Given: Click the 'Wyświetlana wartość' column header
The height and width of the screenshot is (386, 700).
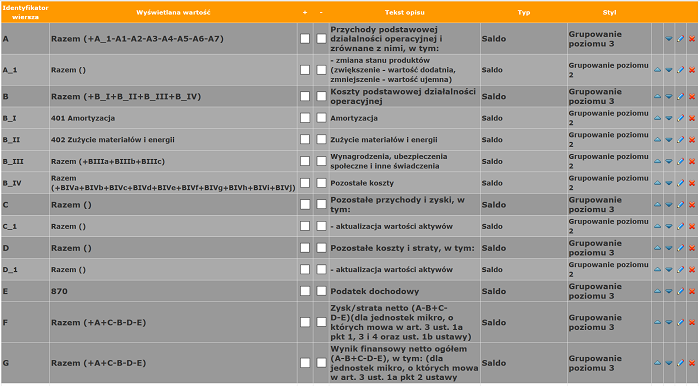Looking at the screenshot, I should pyautogui.click(x=173, y=12).
